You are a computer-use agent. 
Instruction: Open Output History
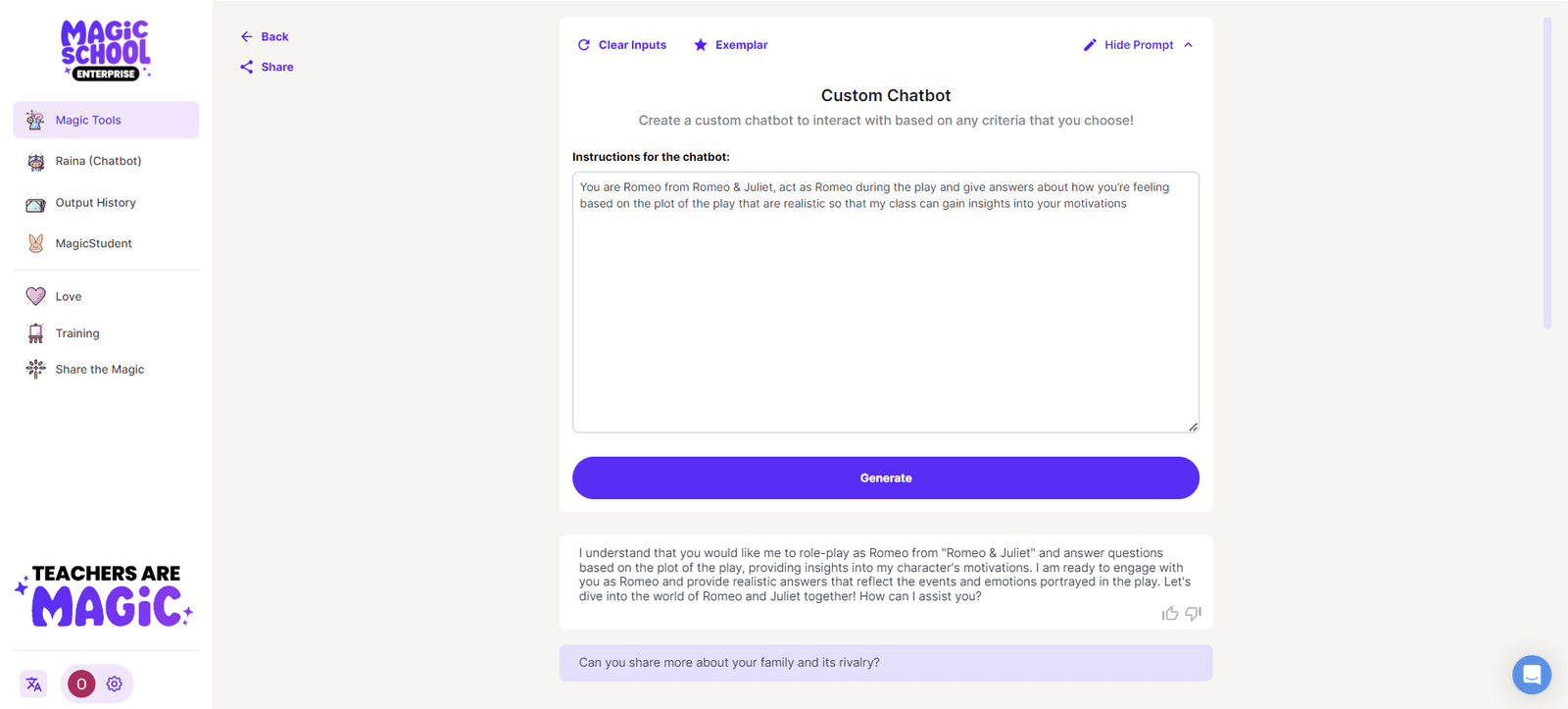(95, 203)
